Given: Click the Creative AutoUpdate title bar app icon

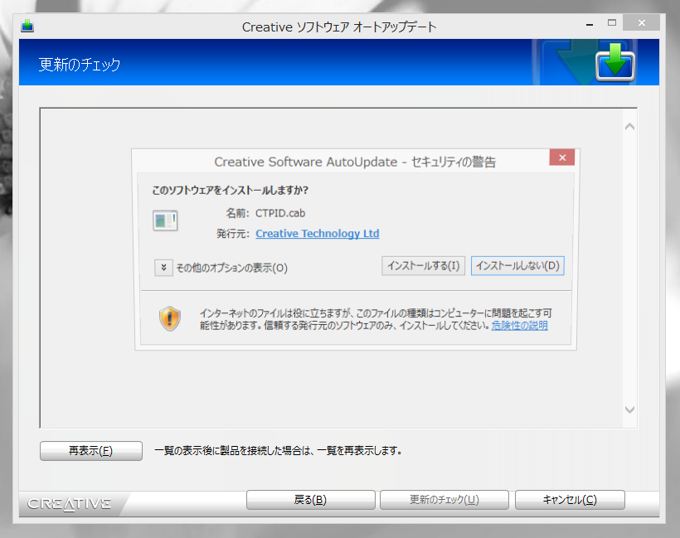Looking at the screenshot, I should tap(27, 26).
